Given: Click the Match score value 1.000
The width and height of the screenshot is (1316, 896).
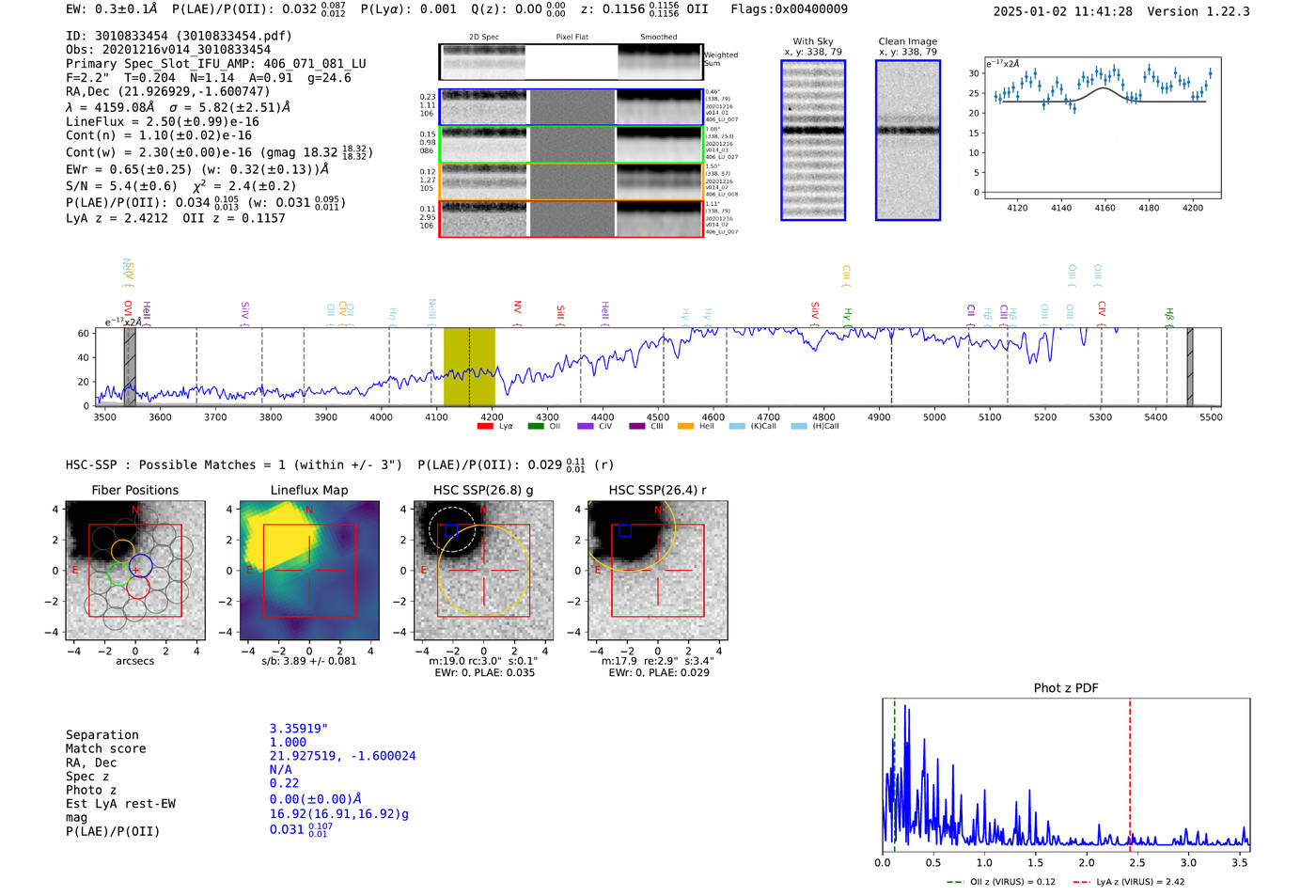Looking at the screenshot, I should [x=288, y=742].
